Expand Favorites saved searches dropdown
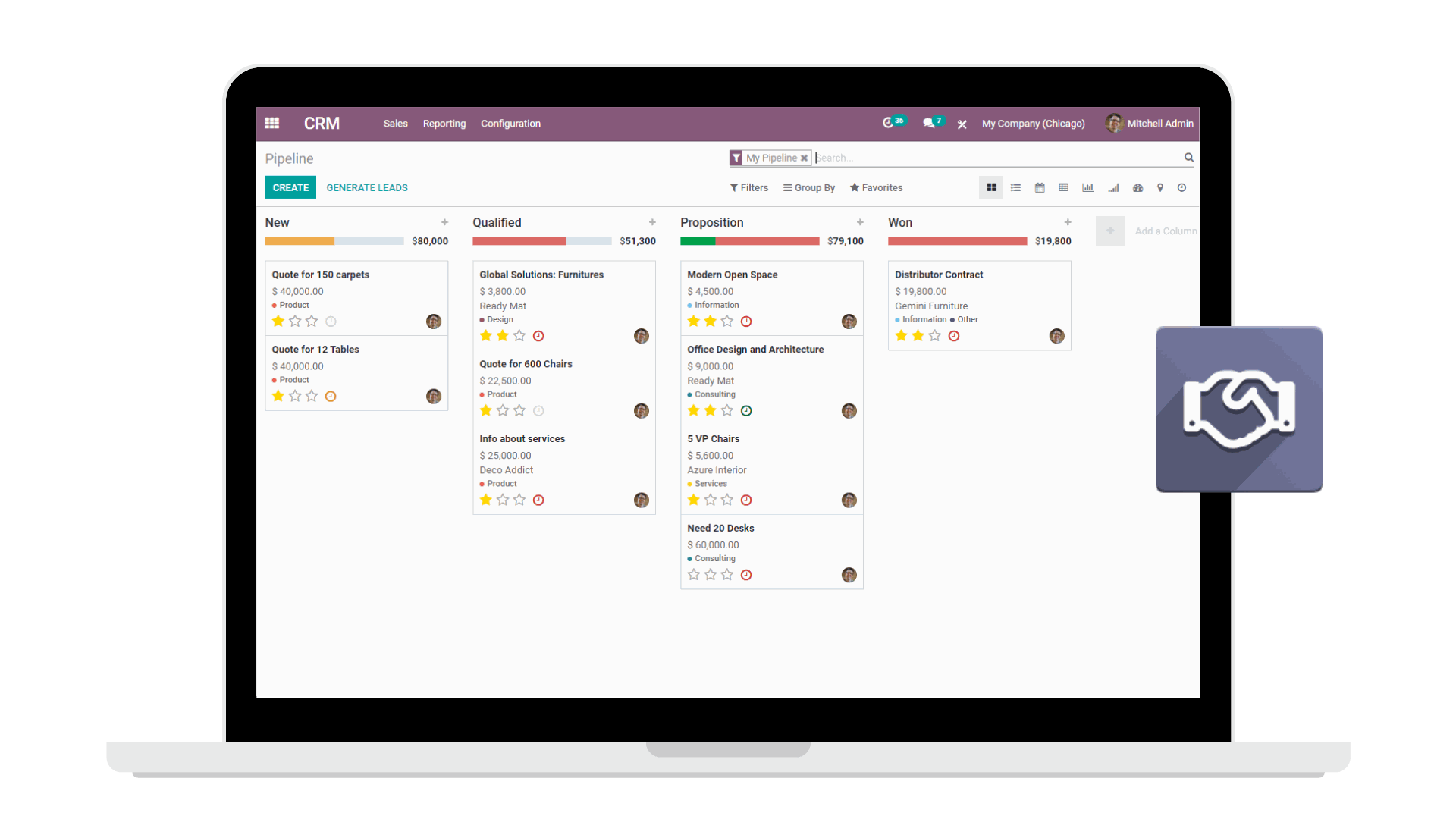This screenshot has width=1456, height=819. tap(876, 187)
